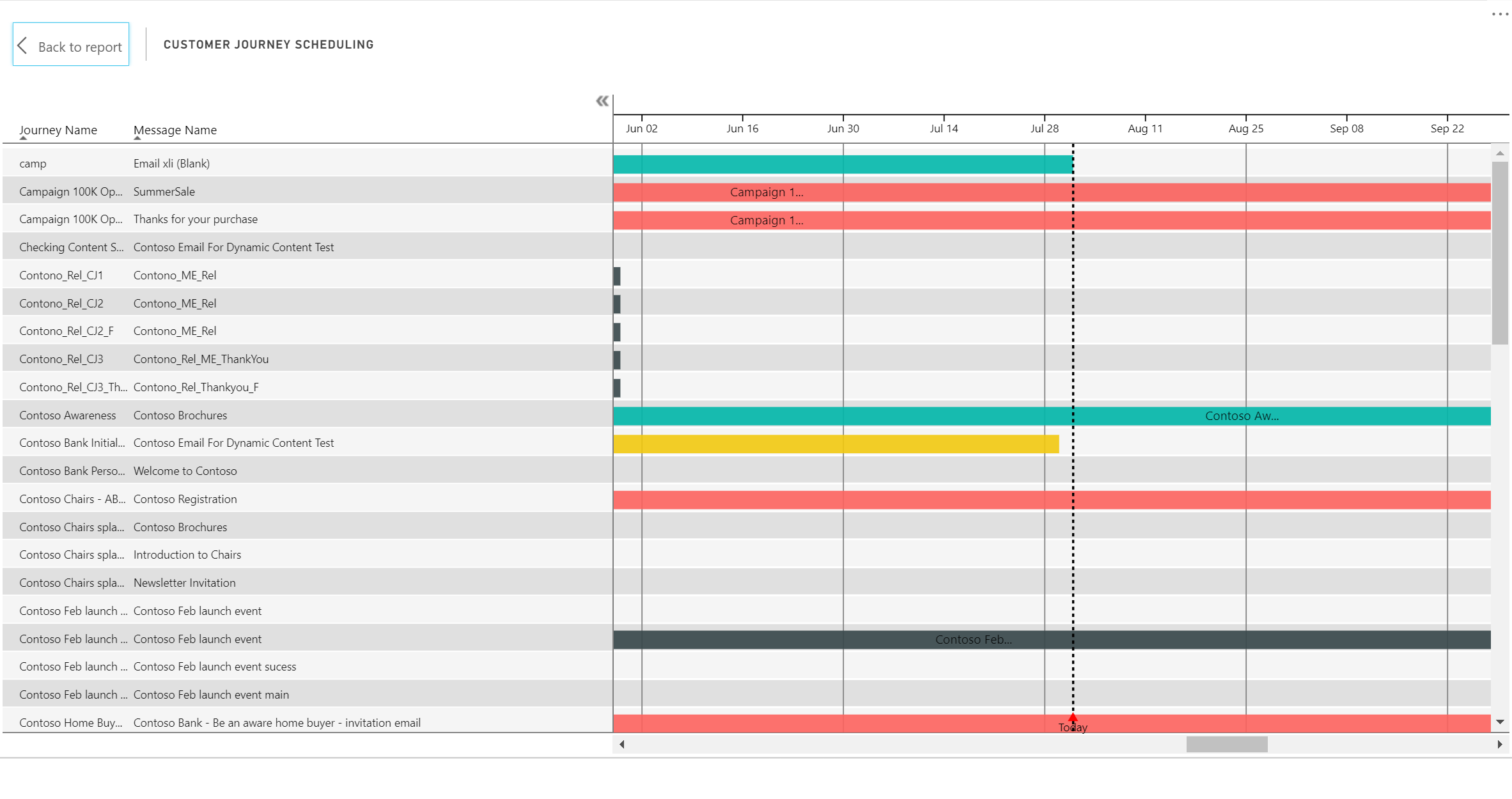The image size is (1512, 799).
Task: Select the Contono_Rel_CJ1 dark small bar
Action: (x=617, y=276)
